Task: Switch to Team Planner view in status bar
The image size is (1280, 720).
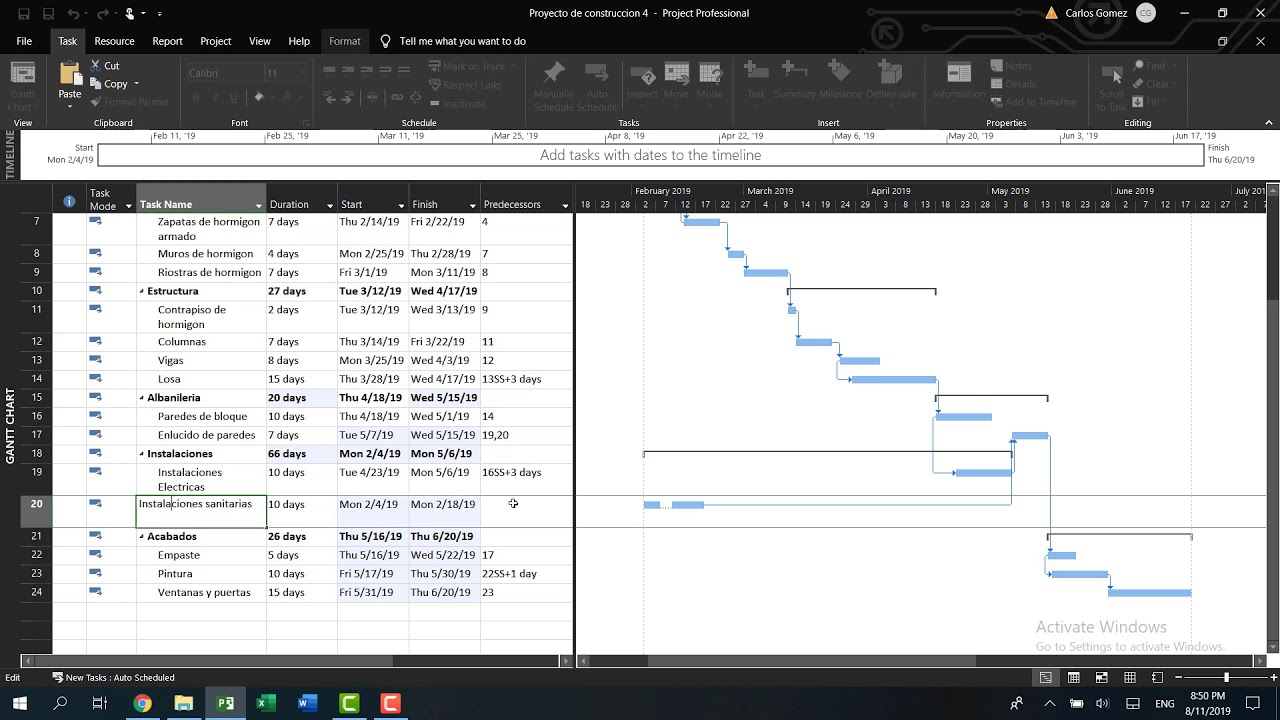Action: coord(1101,677)
